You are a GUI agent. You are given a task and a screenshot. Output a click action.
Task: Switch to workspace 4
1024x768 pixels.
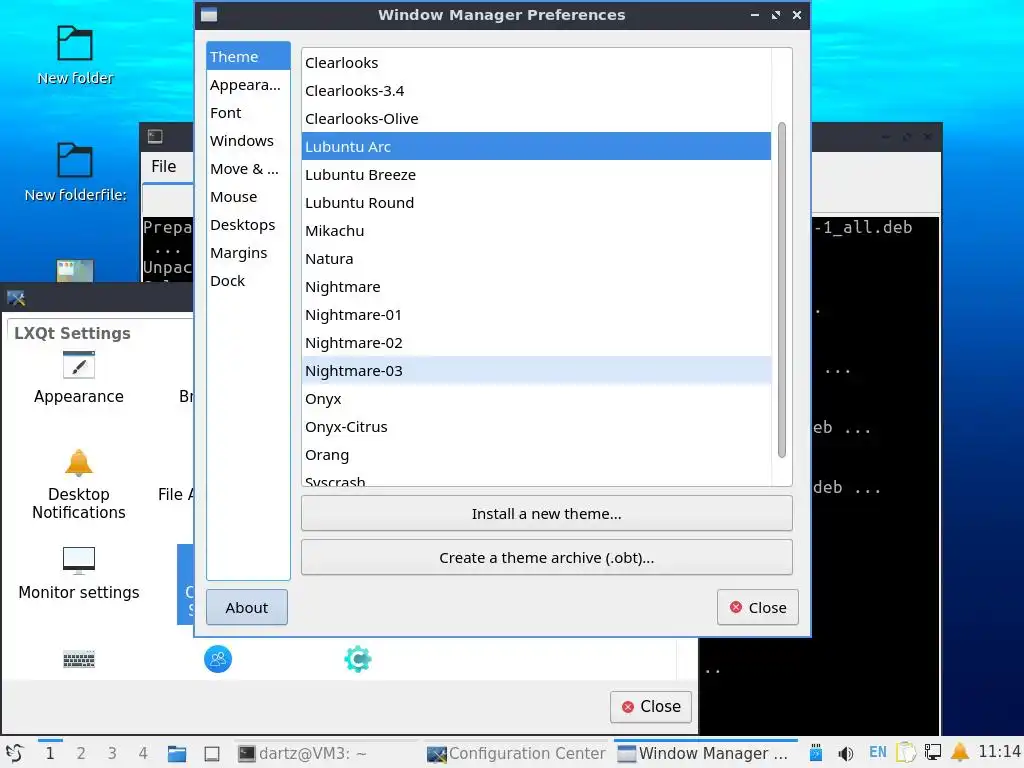click(143, 754)
